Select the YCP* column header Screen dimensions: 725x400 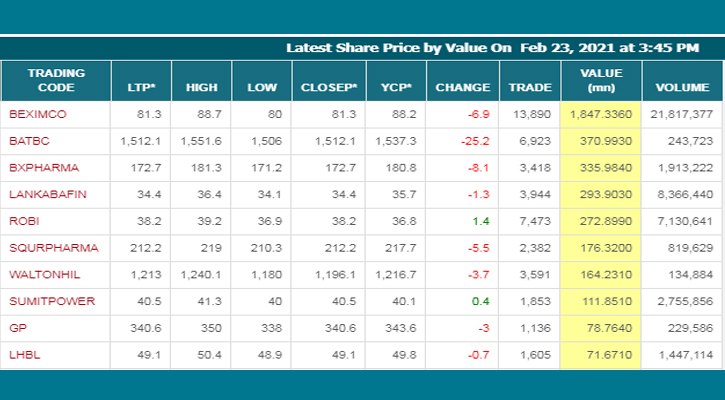[x=397, y=87]
